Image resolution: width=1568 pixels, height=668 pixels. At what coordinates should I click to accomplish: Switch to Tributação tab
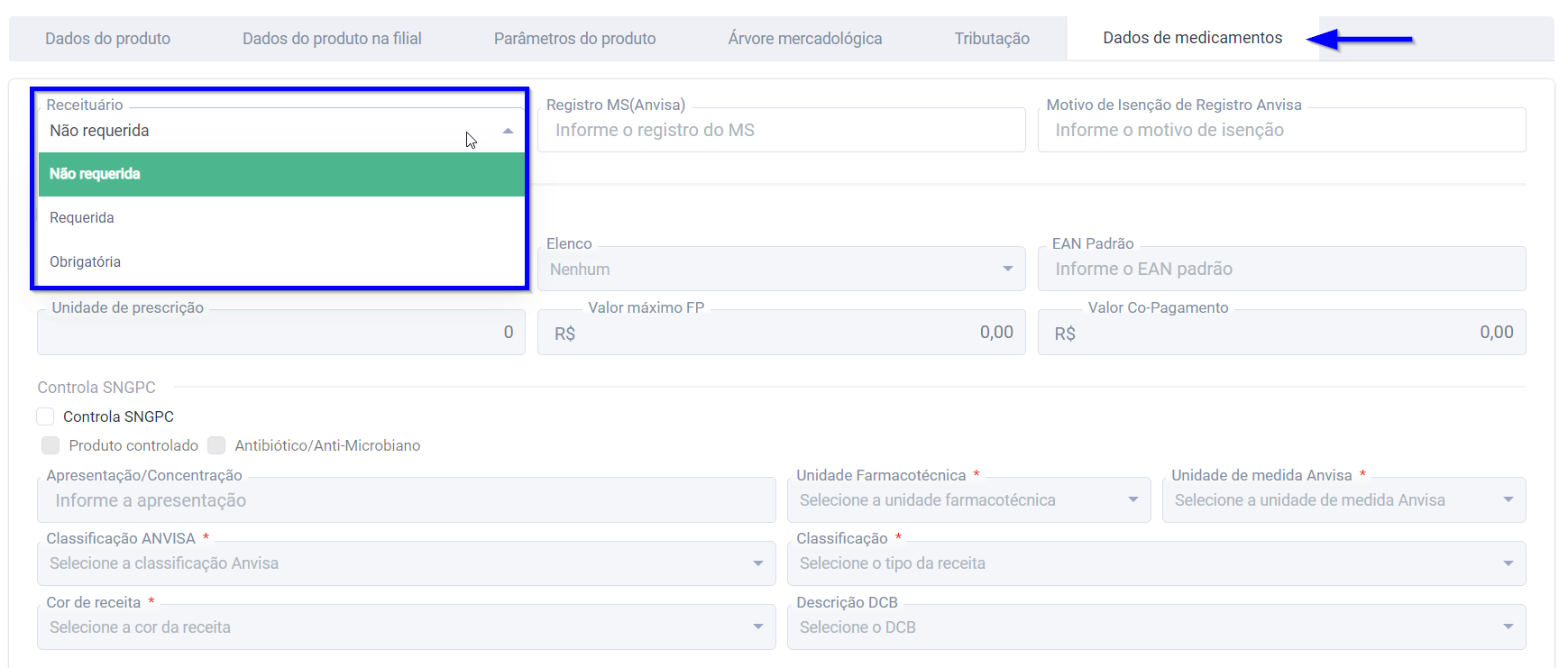tap(992, 39)
